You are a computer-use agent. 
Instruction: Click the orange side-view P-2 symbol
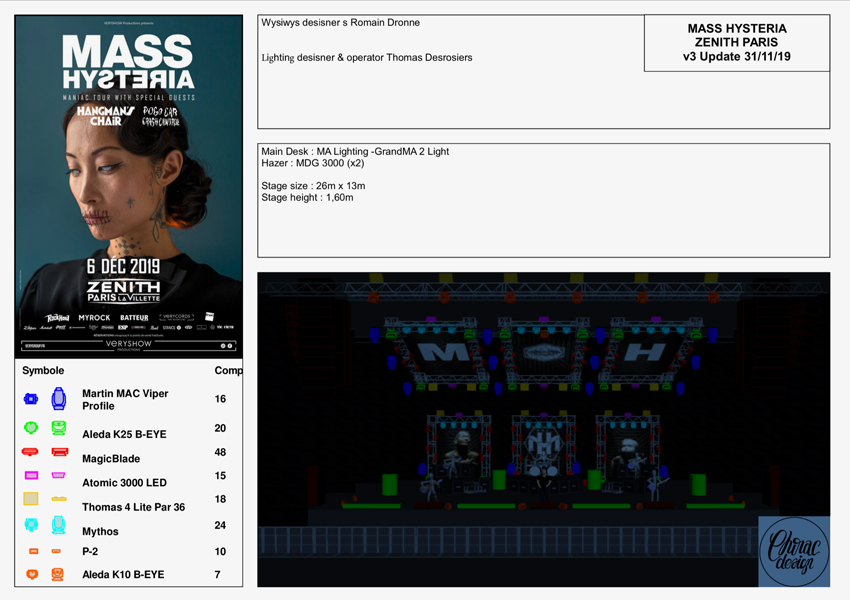(x=56, y=551)
